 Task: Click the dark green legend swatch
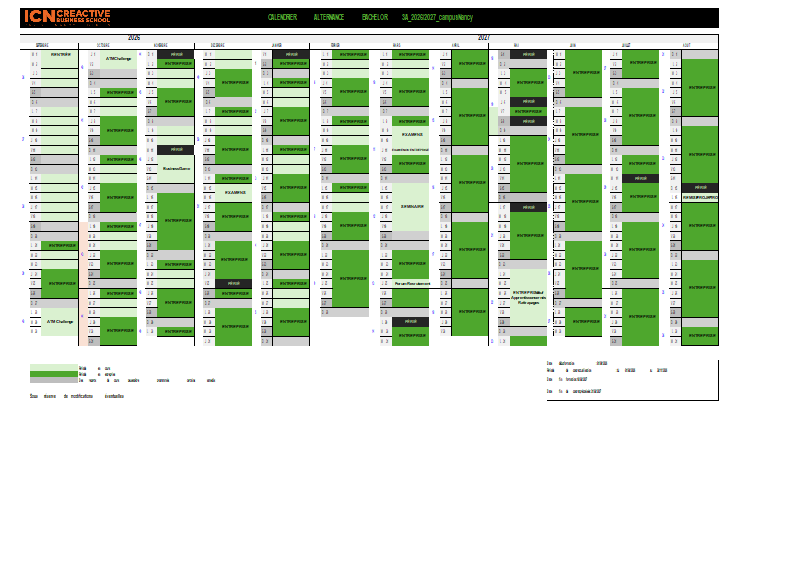[x=54, y=373]
